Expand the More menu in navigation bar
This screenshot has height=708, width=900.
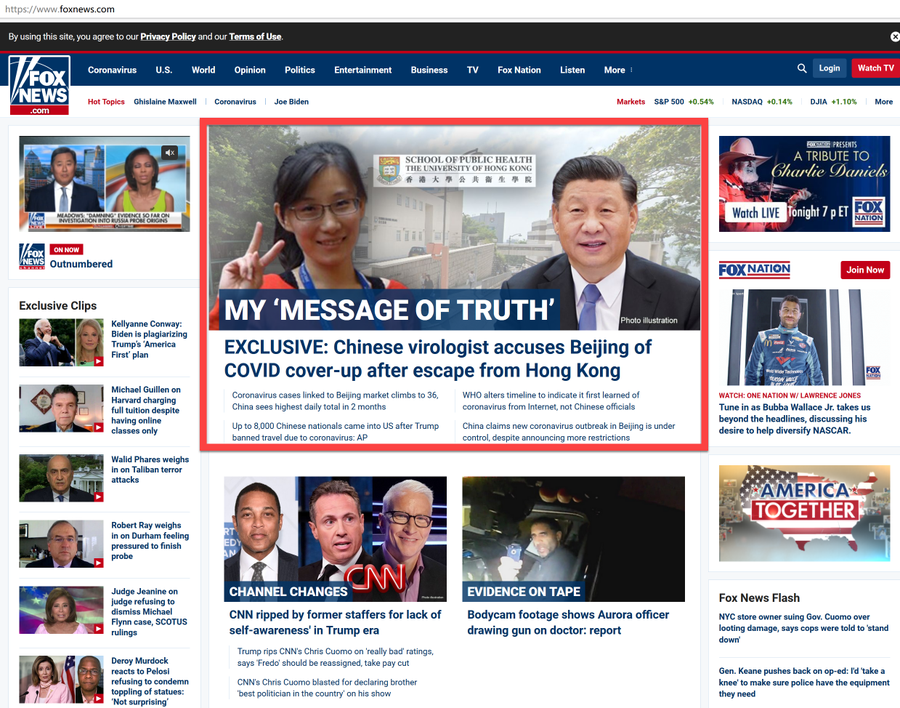(618, 70)
